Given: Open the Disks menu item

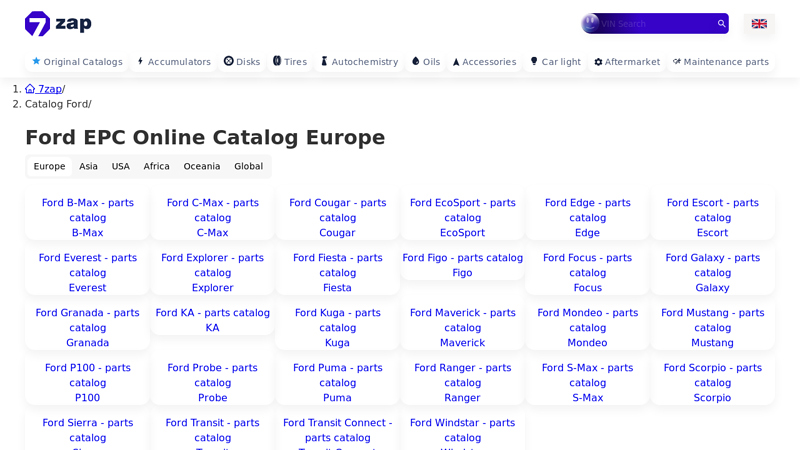Looking at the screenshot, I should (242, 62).
